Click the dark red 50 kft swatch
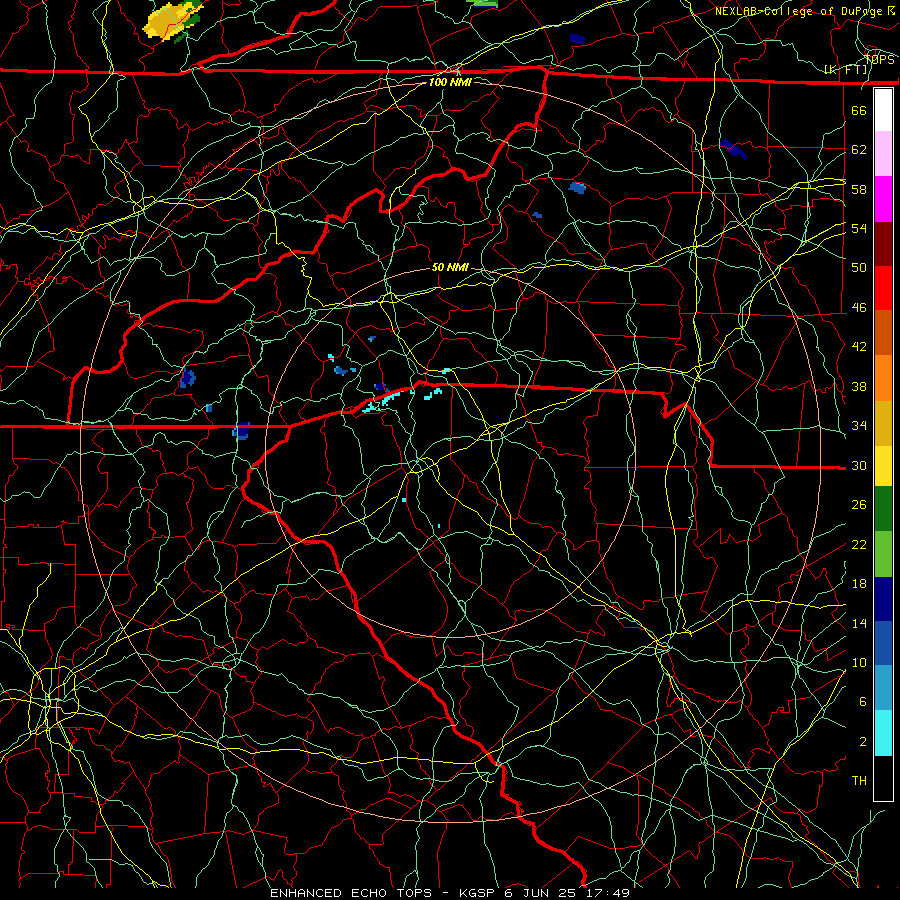900x900 pixels. coord(883,245)
